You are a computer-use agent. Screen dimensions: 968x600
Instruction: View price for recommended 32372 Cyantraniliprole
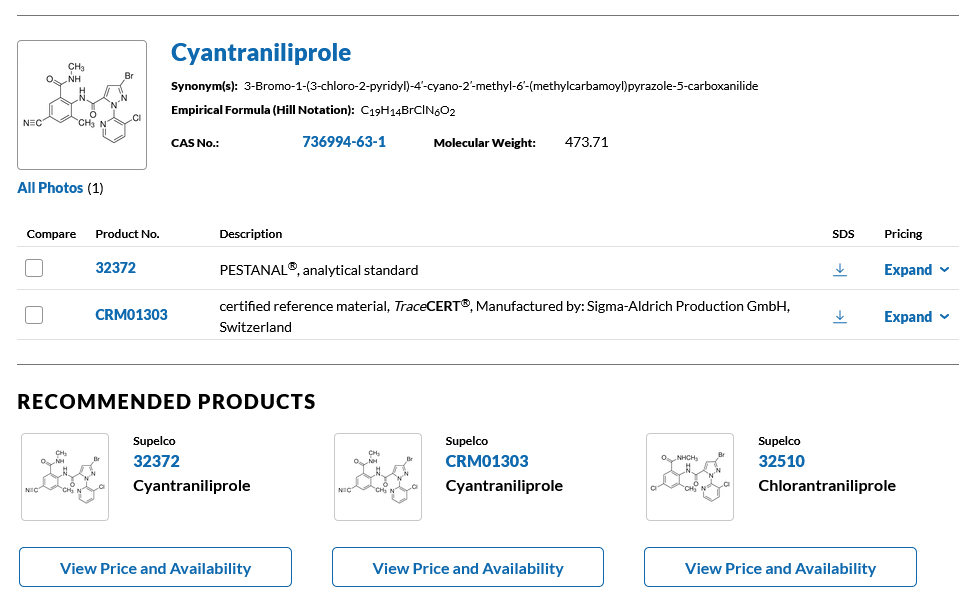(x=155, y=568)
